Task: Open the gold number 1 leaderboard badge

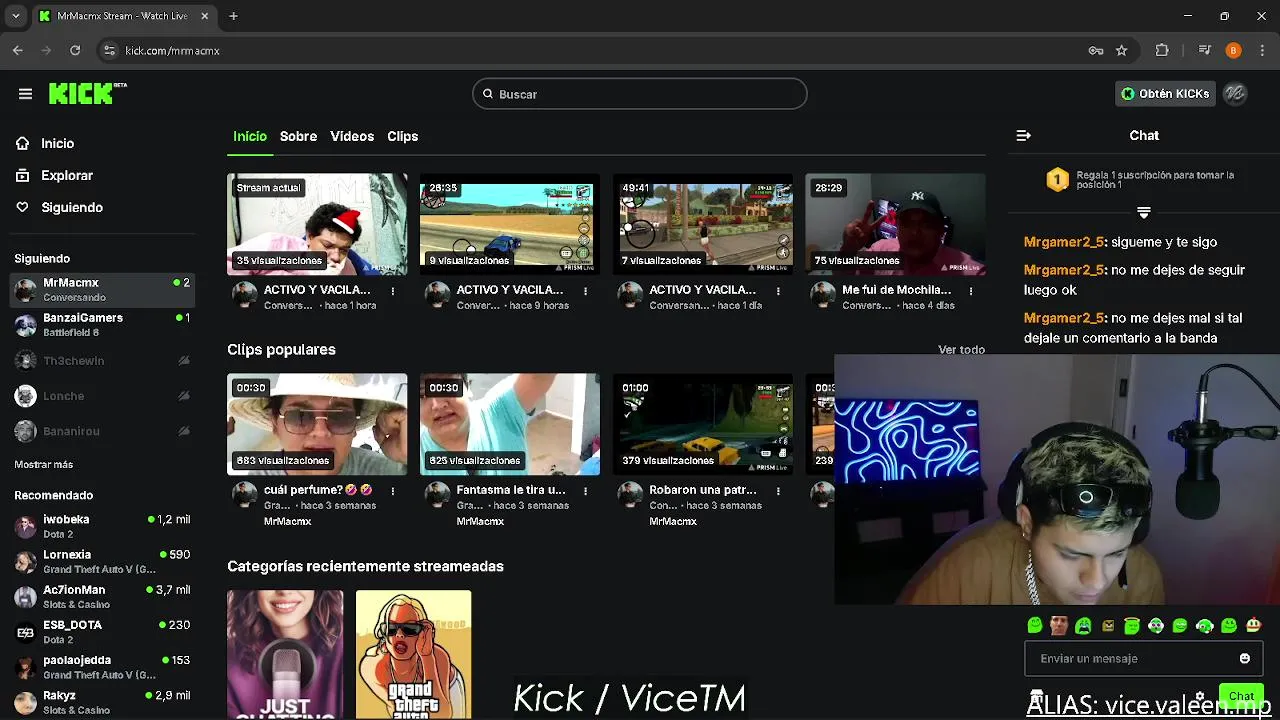Action: coord(1058,180)
